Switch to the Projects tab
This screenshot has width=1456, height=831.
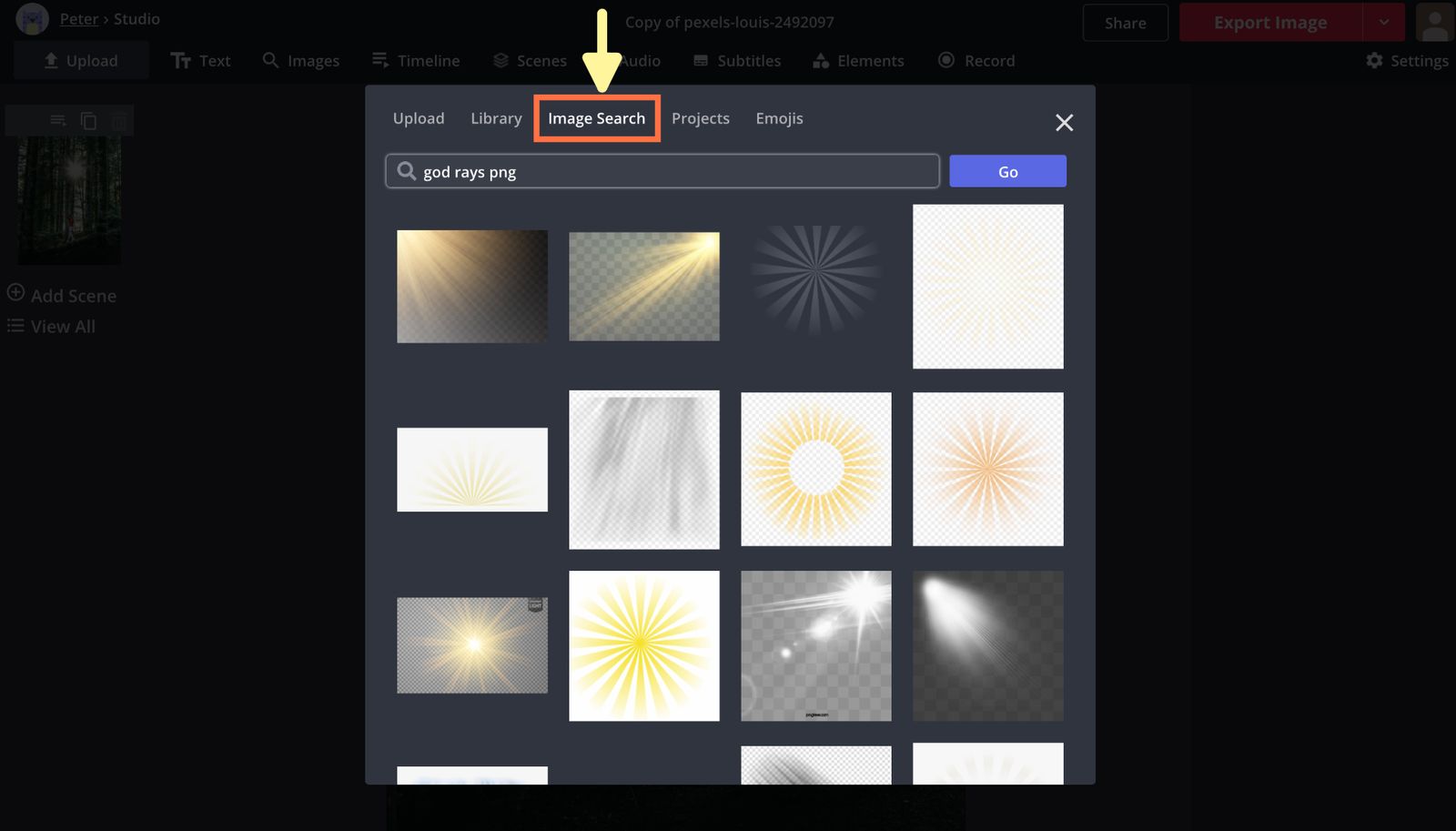pyautogui.click(x=700, y=118)
